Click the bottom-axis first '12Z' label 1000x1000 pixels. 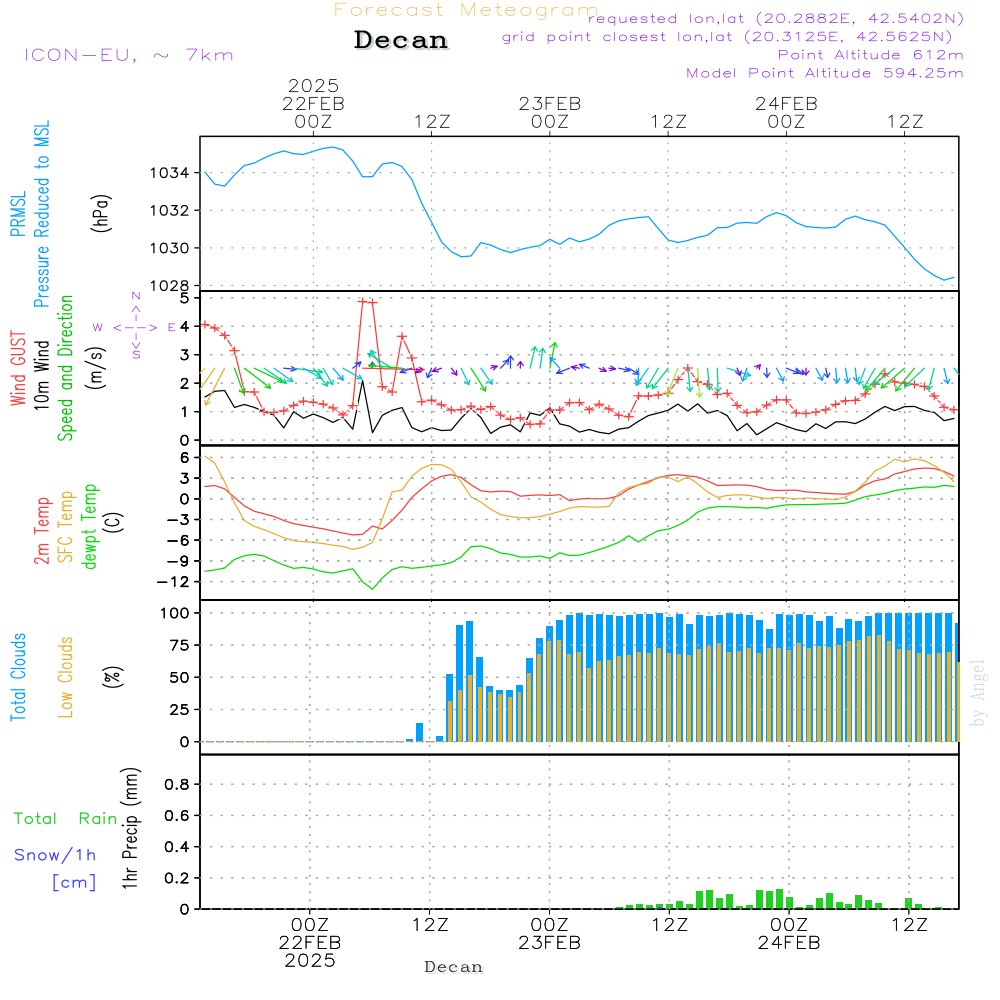pyautogui.click(x=430, y=925)
